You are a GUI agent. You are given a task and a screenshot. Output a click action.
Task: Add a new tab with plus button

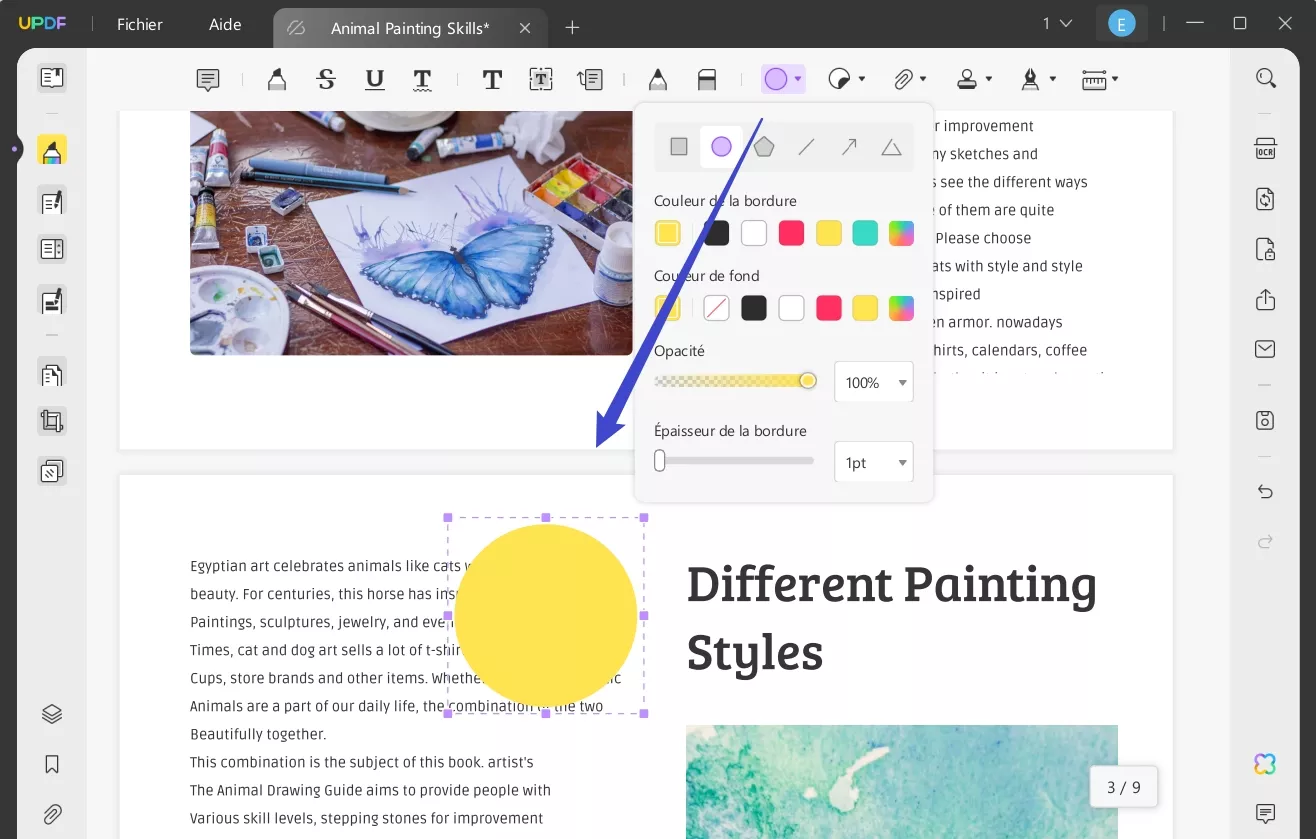click(572, 28)
